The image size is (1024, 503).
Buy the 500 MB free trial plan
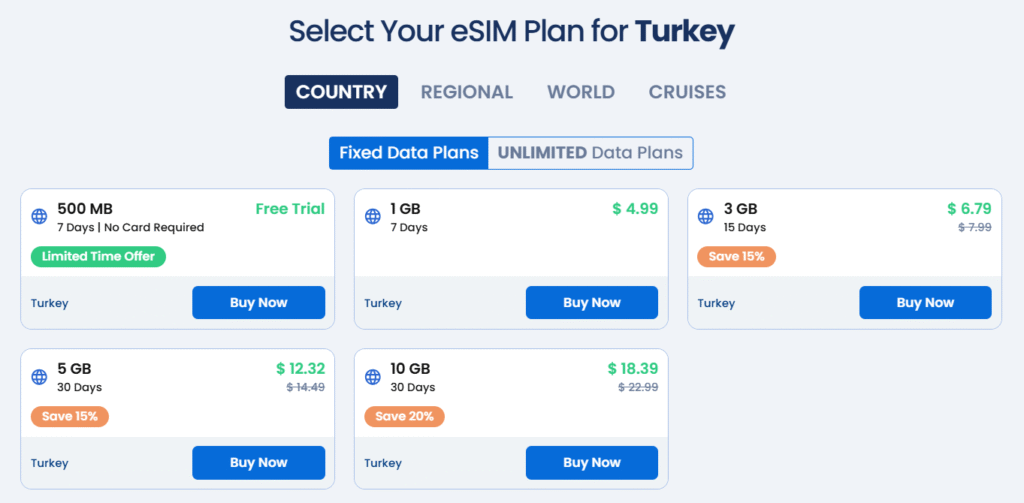[258, 303]
